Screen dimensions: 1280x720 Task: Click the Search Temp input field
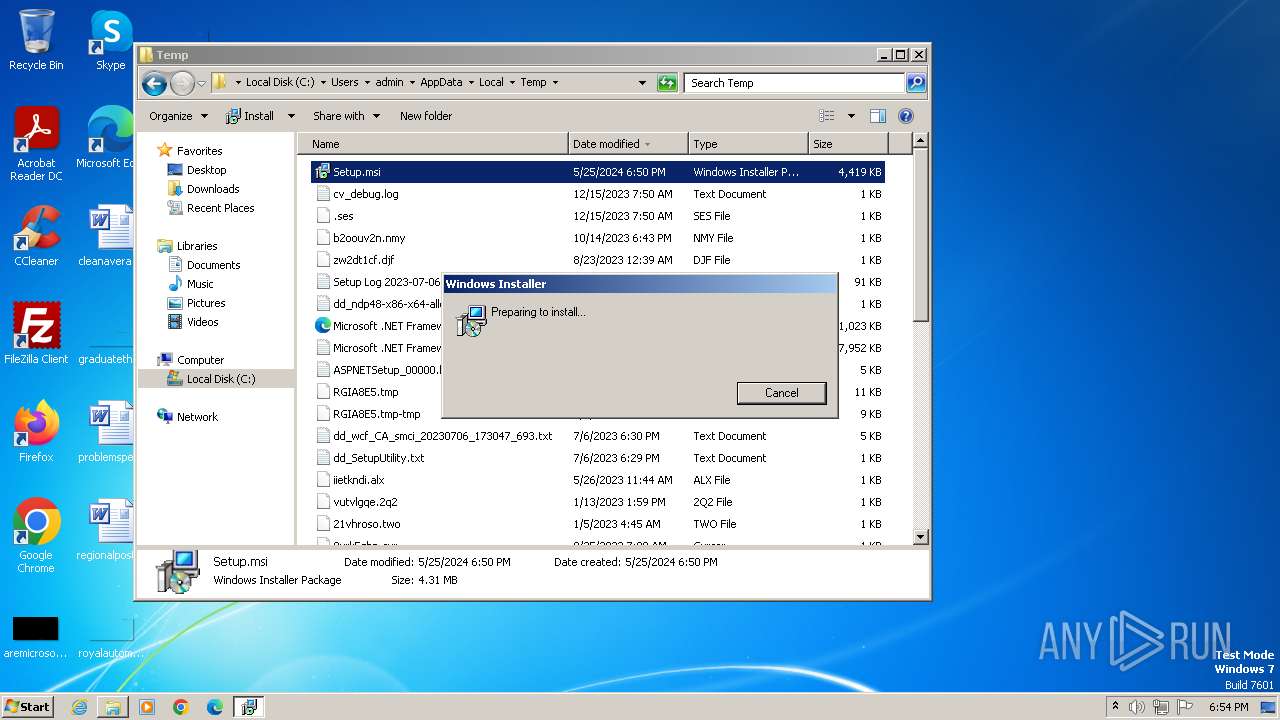[x=794, y=83]
